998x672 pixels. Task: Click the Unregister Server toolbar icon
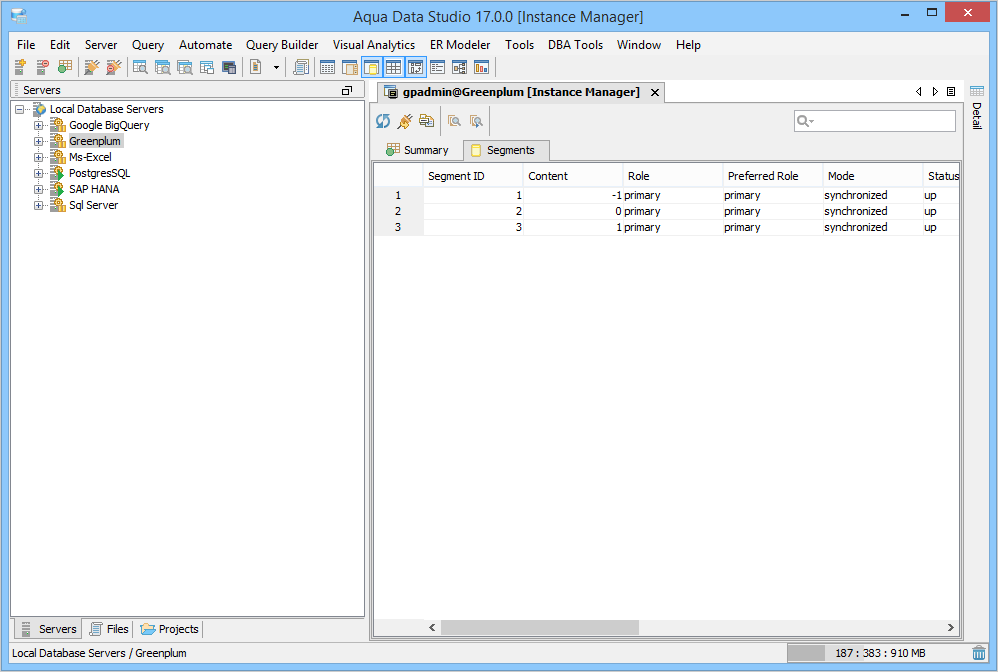coord(42,67)
